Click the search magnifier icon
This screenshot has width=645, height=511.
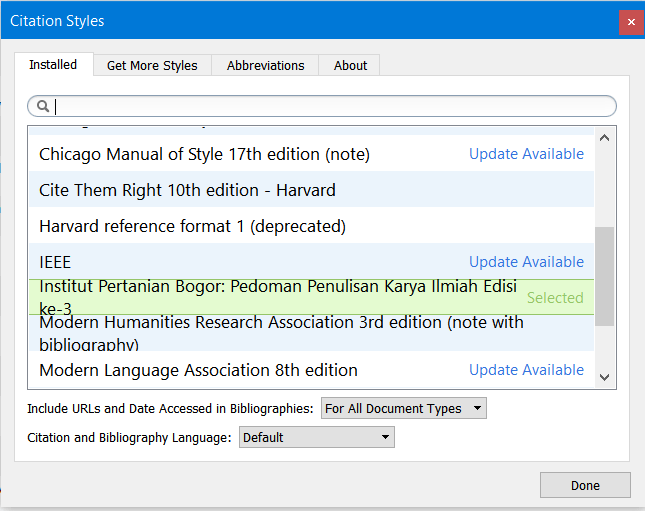pyautogui.click(x=44, y=106)
